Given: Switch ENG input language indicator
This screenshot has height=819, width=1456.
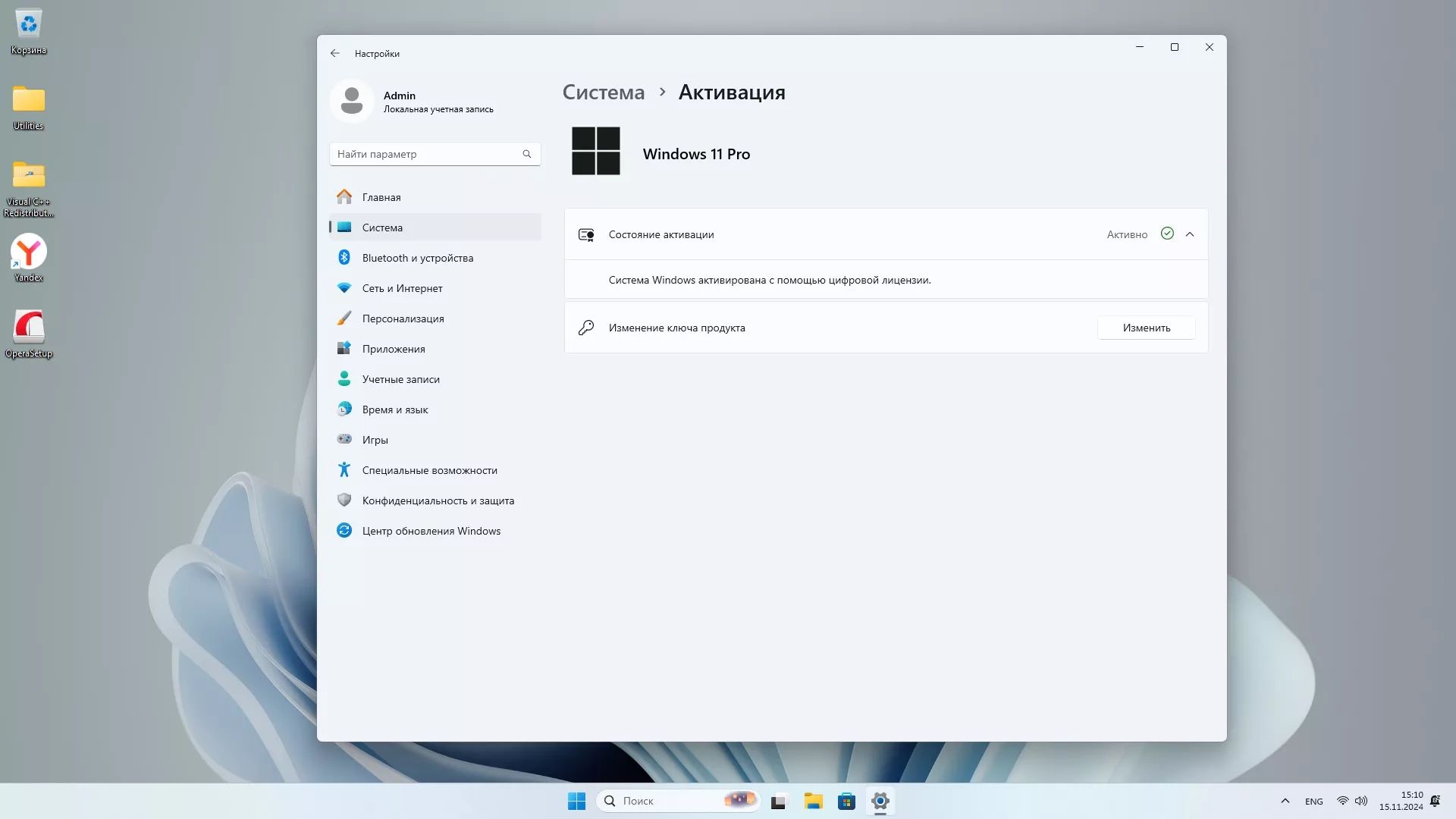Looking at the screenshot, I should coord(1313,802).
